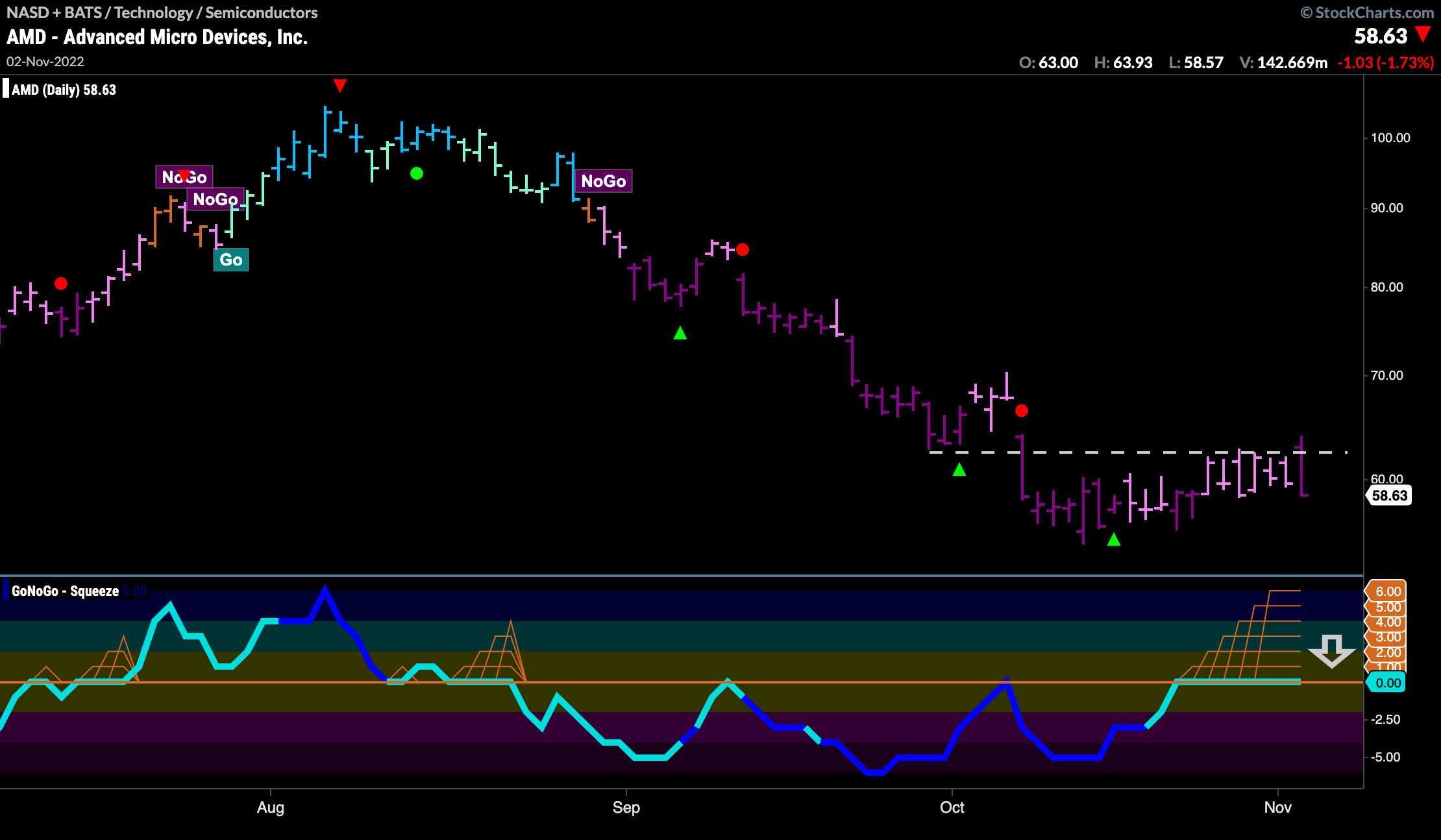Click the teal Go signal label
Screen dimensions: 1441x840
click(x=231, y=260)
